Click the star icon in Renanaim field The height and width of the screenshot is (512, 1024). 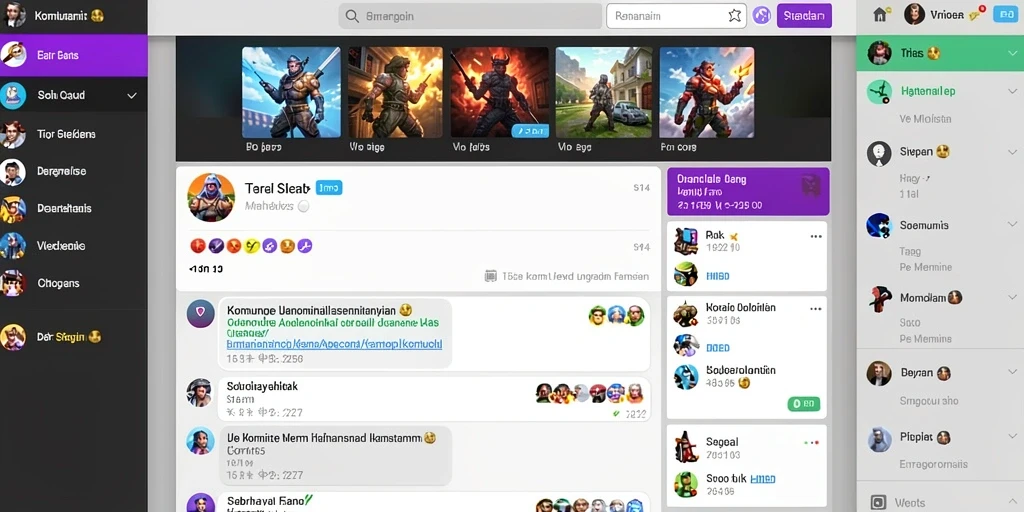[x=735, y=16]
